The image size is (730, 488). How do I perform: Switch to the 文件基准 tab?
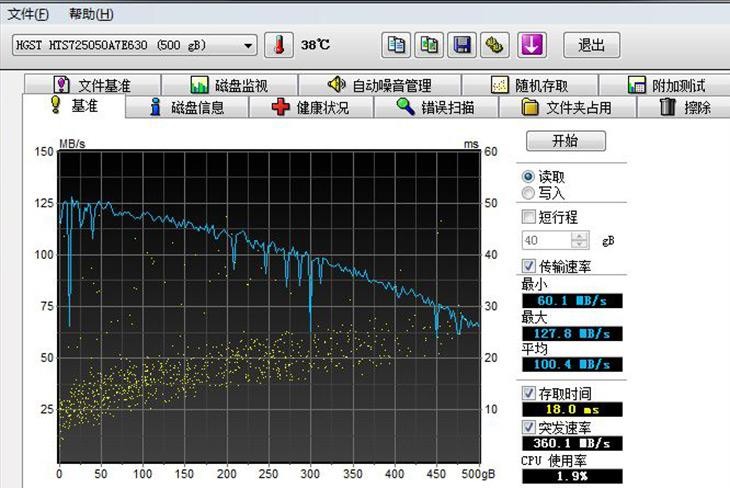92,85
